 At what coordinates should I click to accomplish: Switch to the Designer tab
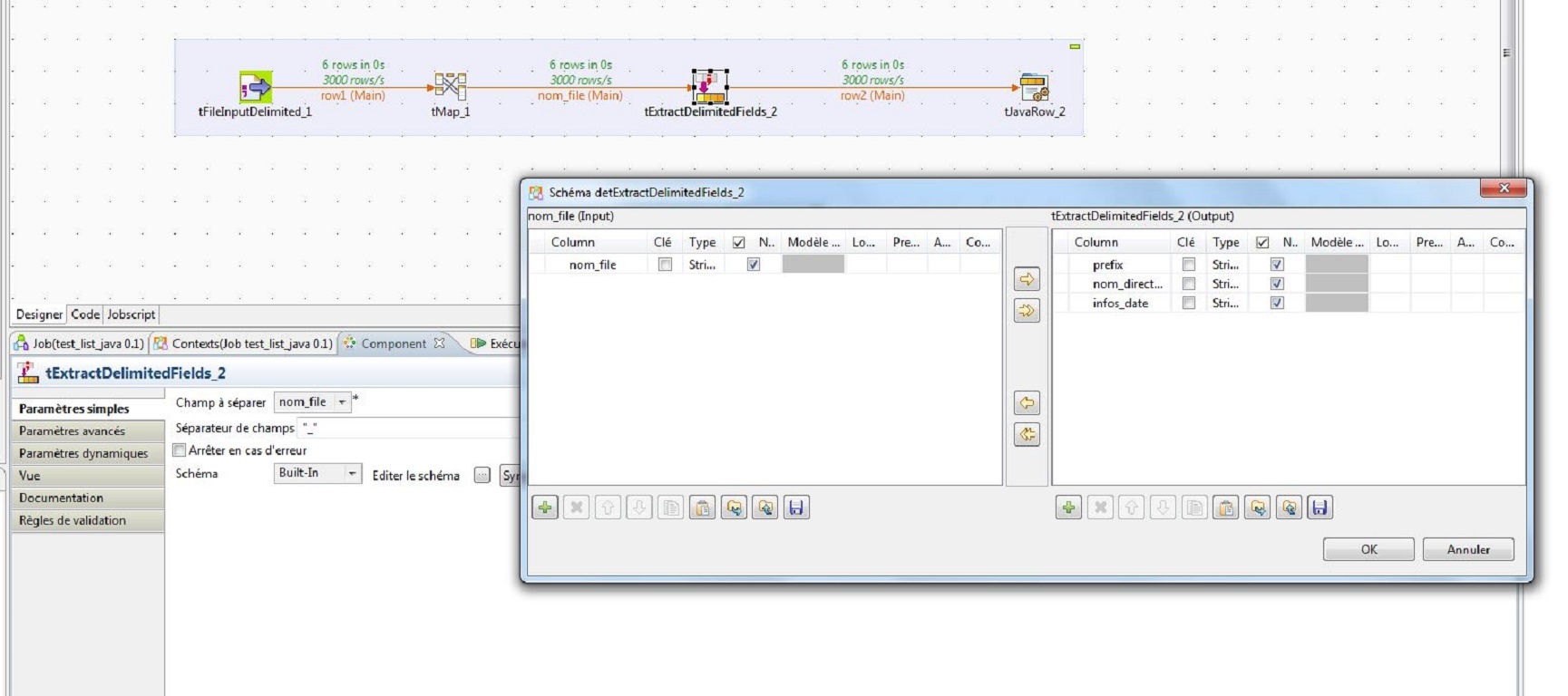(x=39, y=314)
